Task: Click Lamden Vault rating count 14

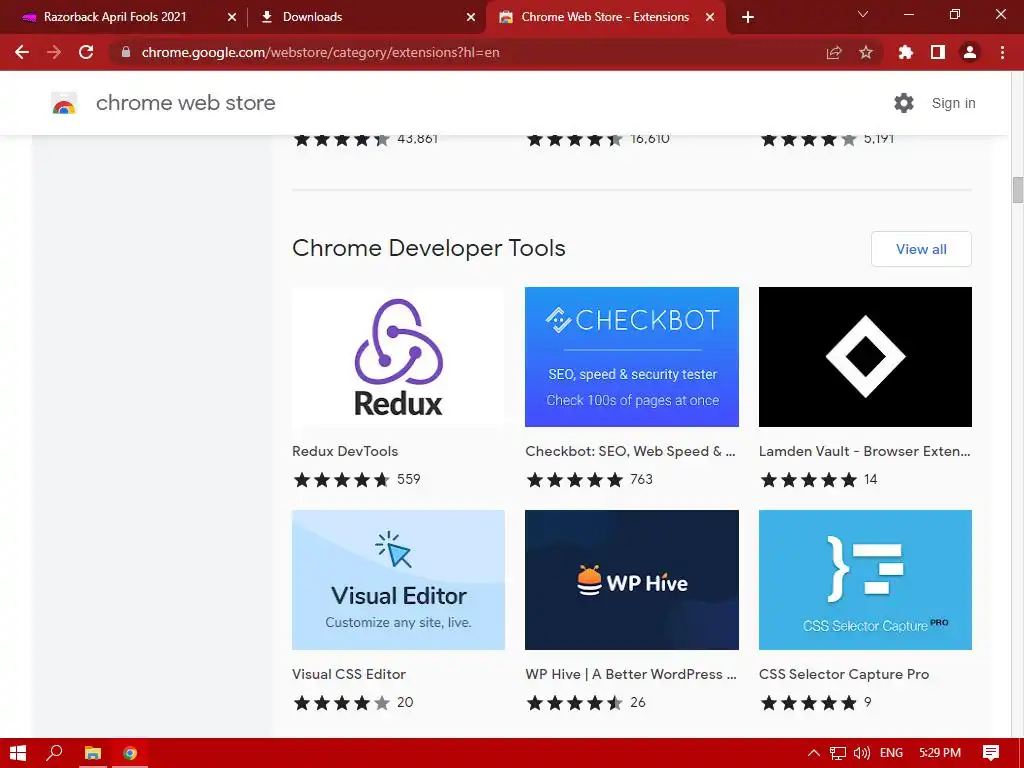Action: point(871,479)
